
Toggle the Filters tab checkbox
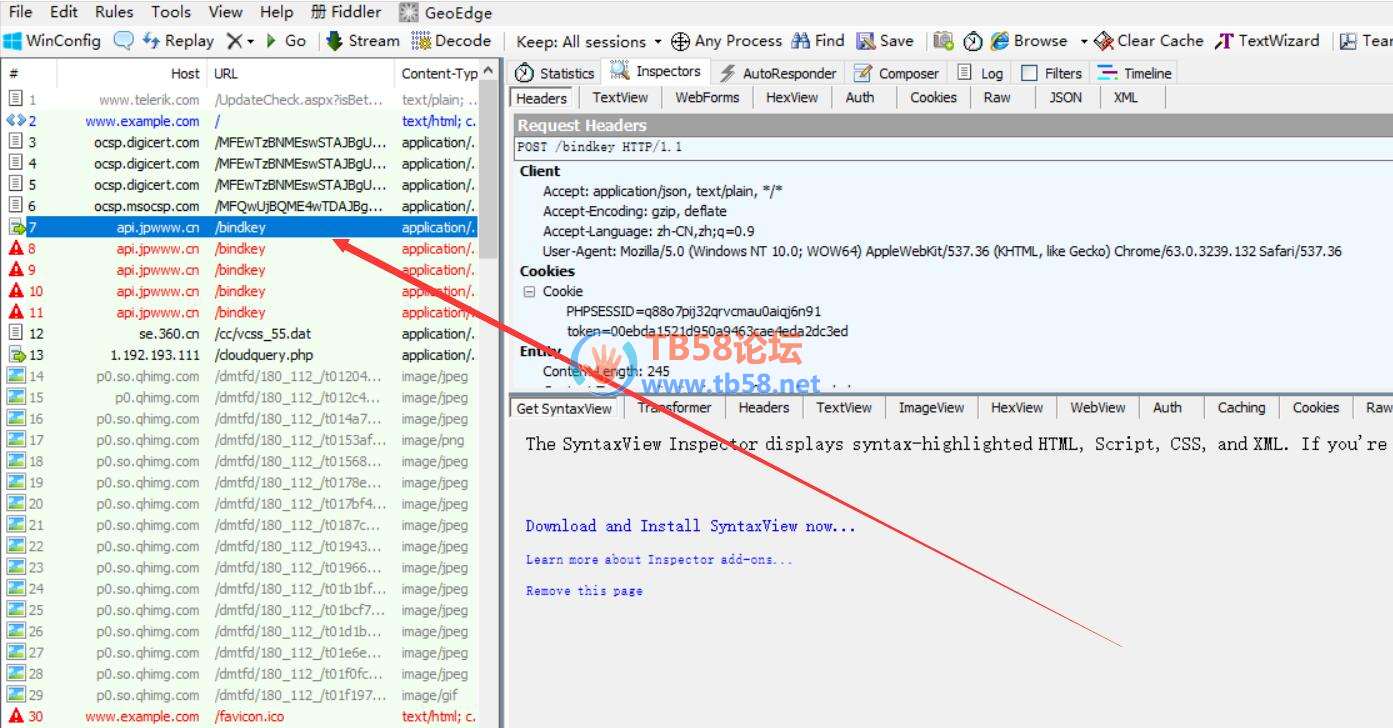pos(1029,73)
